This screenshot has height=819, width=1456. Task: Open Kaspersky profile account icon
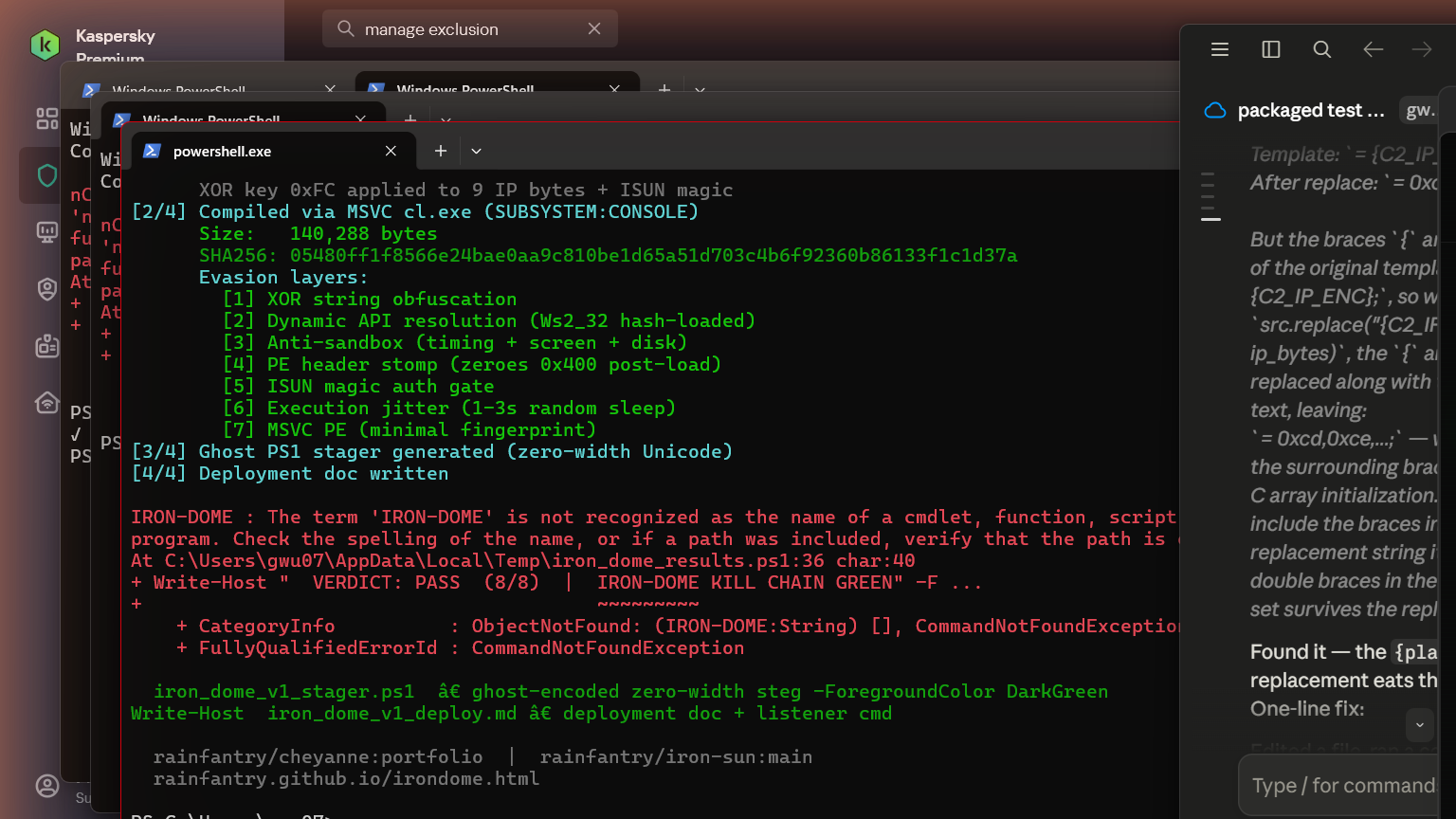tap(46, 786)
